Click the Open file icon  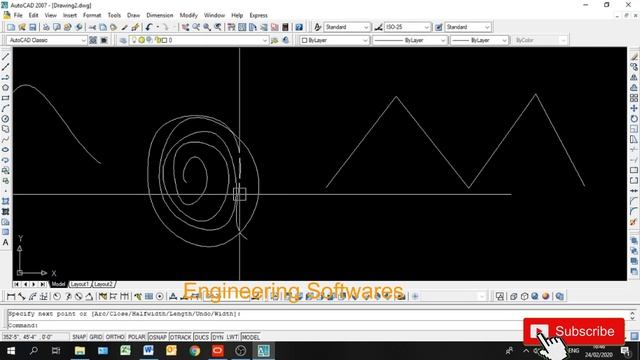tap(22, 27)
